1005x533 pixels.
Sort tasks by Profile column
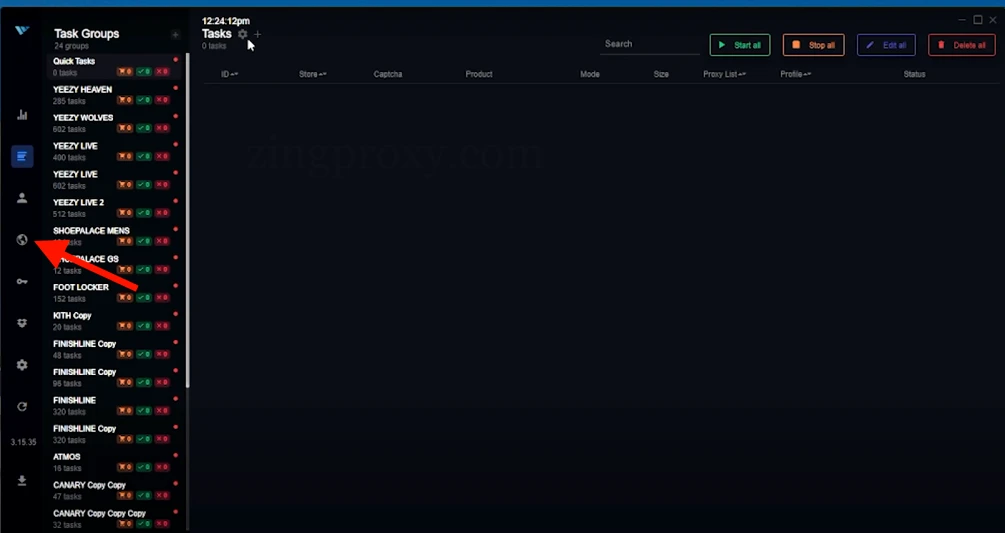tap(795, 74)
